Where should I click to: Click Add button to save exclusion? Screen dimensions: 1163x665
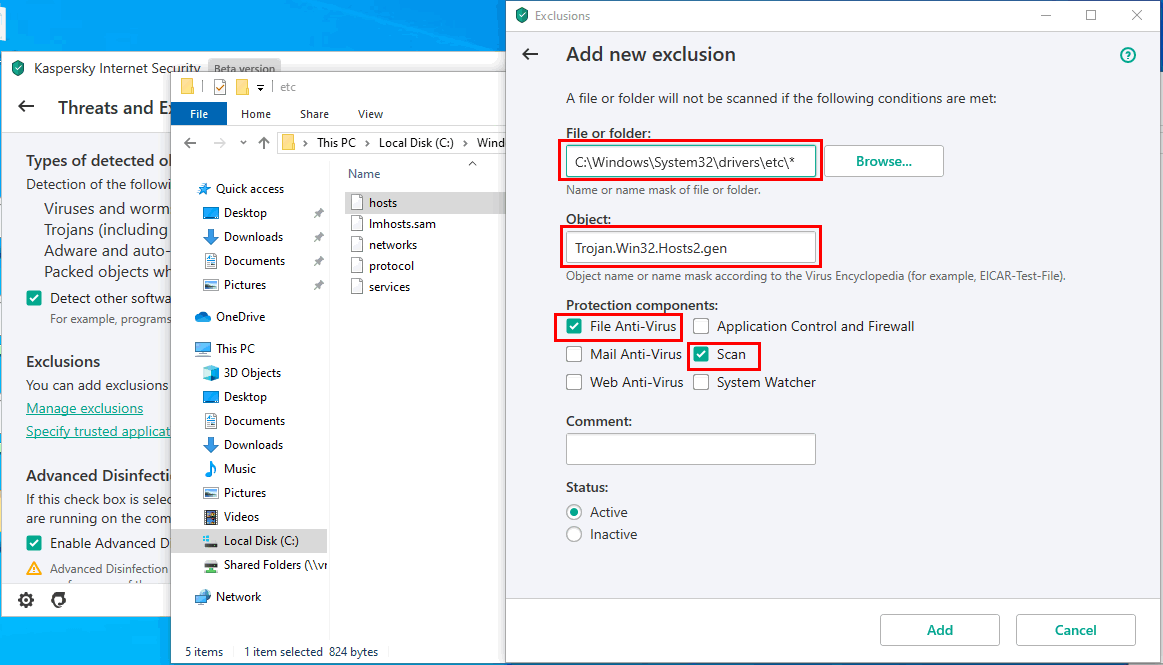940,630
